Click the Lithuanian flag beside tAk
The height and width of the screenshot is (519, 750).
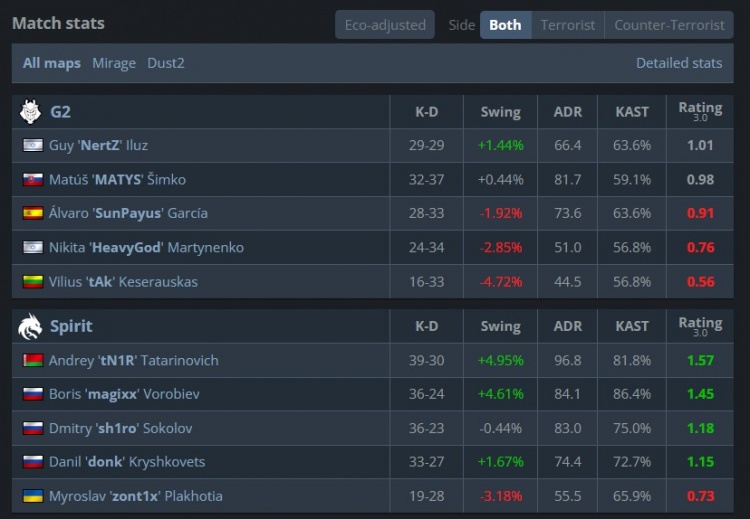(x=32, y=282)
